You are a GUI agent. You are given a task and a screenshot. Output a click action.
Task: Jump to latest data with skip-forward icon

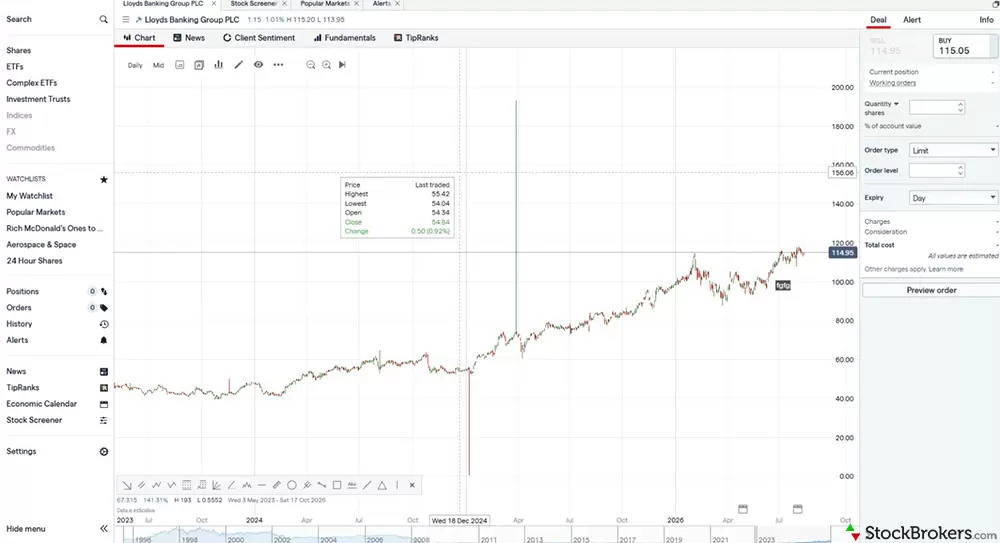[342, 64]
